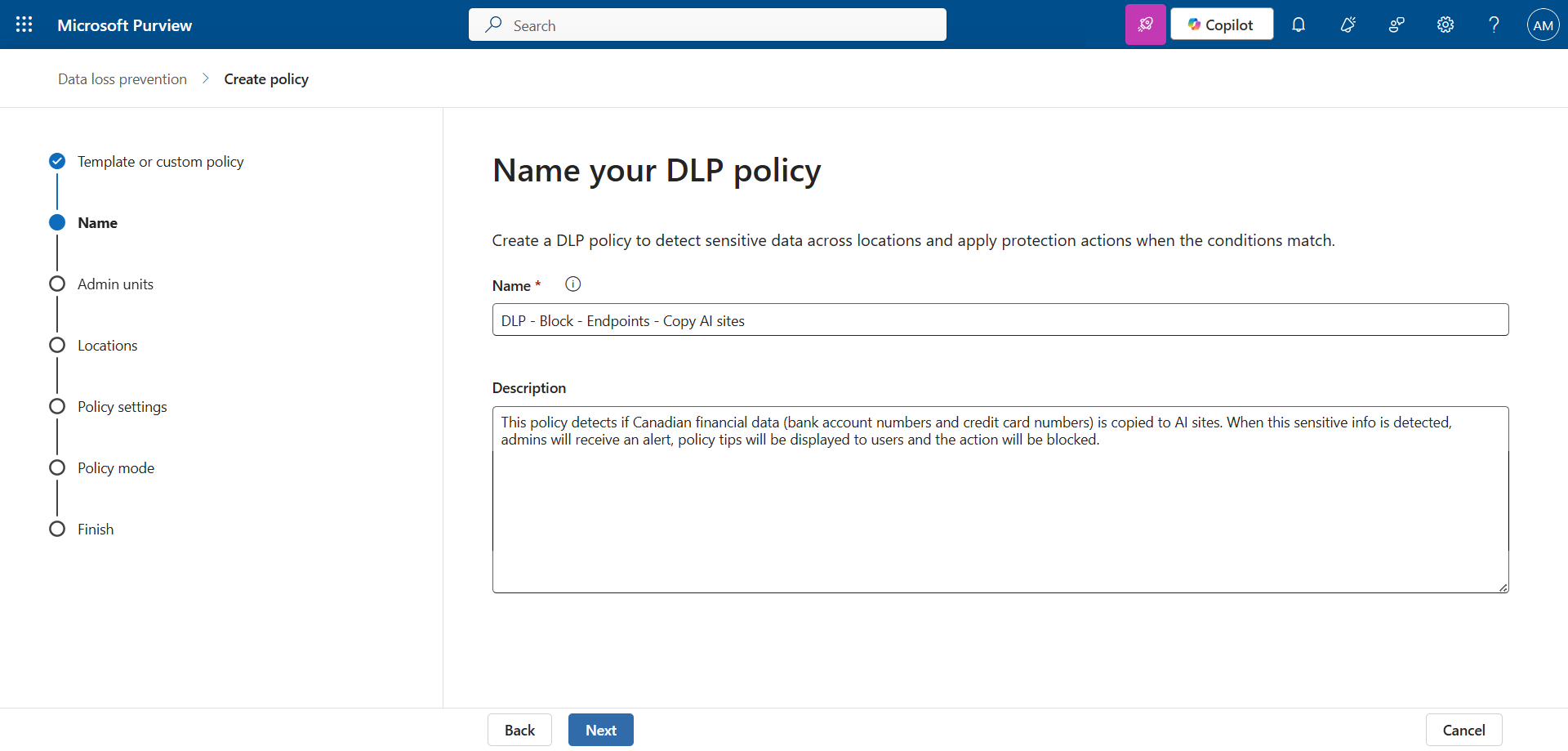Viewport: 1568px width, 751px height.
Task: Open the community people icon
Action: (x=1396, y=25)
